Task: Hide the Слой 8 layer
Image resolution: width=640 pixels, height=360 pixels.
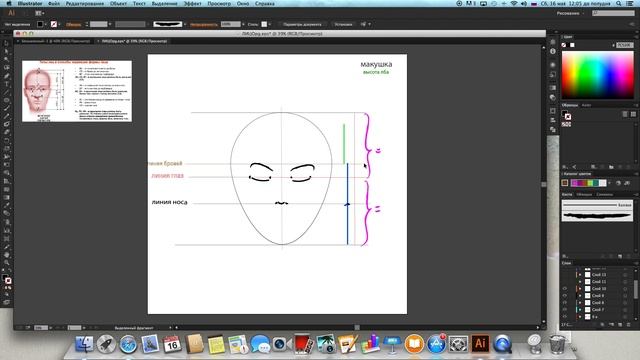Action: (564, 302)
